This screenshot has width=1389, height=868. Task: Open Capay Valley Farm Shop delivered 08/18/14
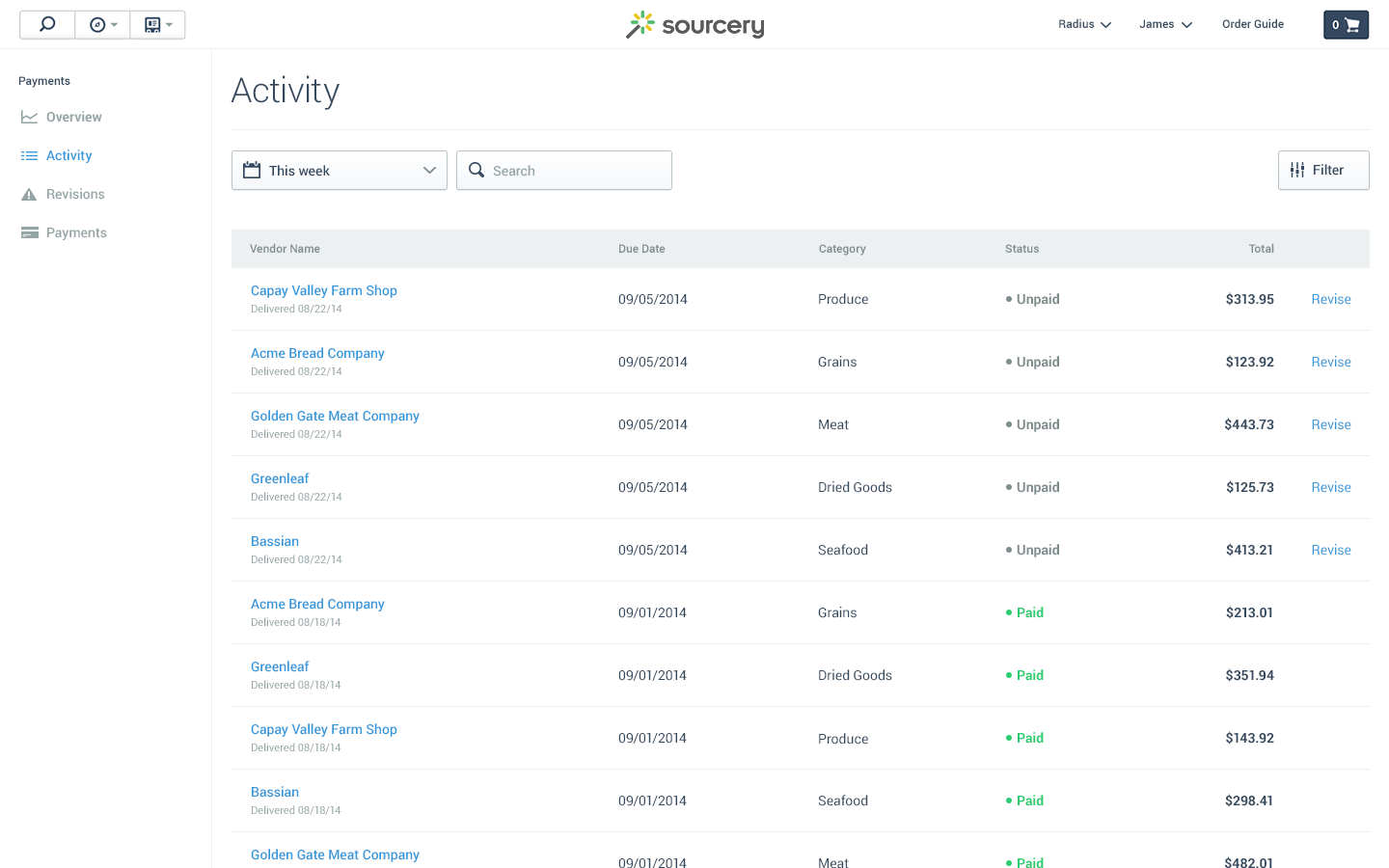click(x=324, y=729)
